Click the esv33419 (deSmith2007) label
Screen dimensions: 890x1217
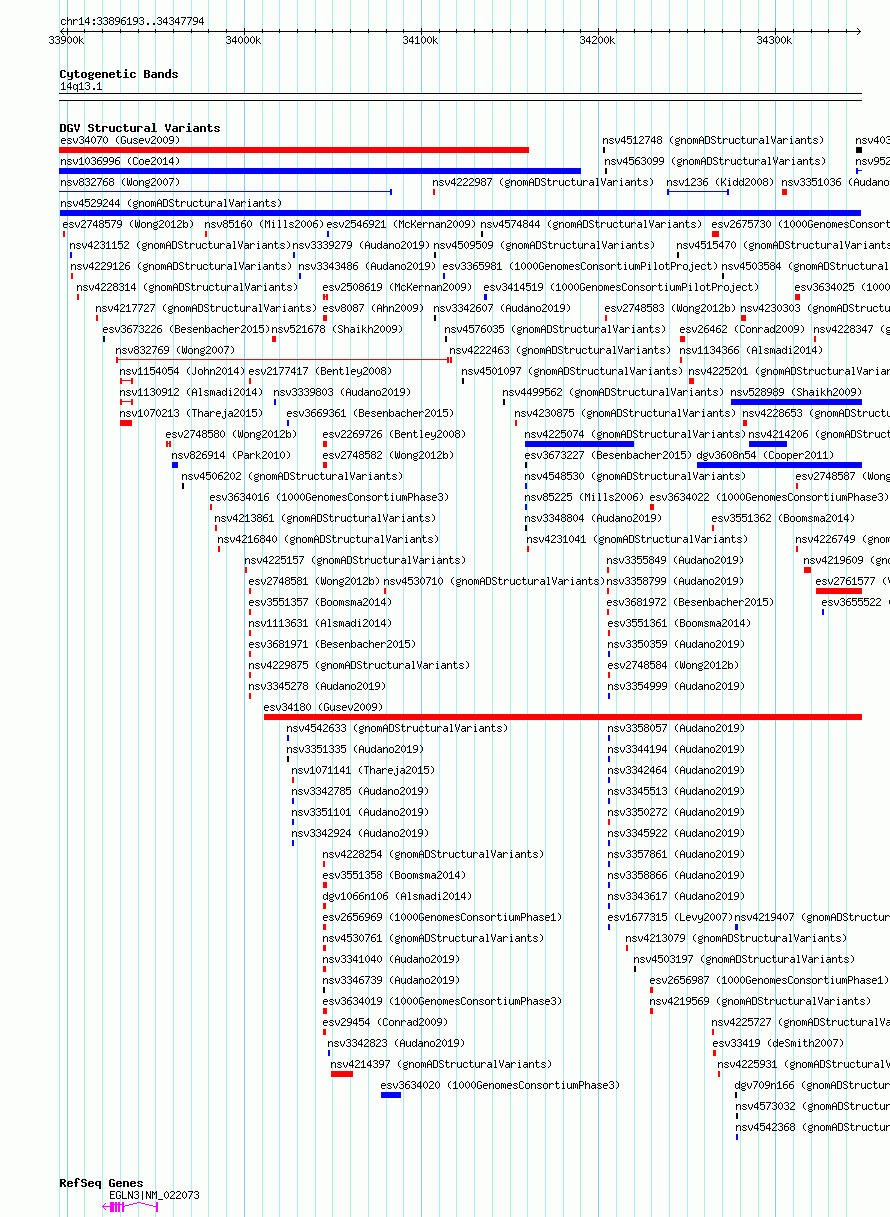click(x=779, y=1043)
